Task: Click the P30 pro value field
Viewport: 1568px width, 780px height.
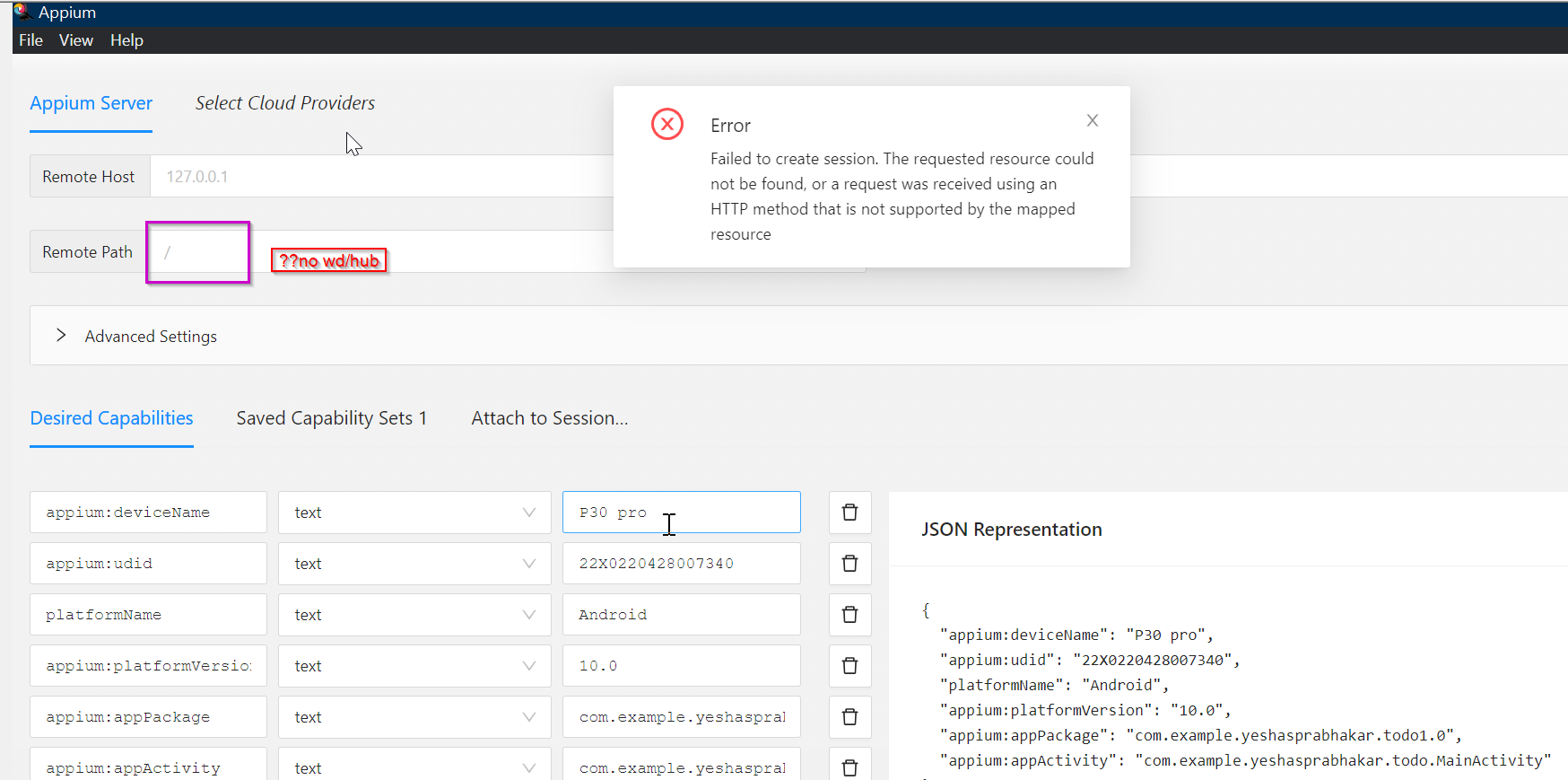Action: (x=682, y=513)
